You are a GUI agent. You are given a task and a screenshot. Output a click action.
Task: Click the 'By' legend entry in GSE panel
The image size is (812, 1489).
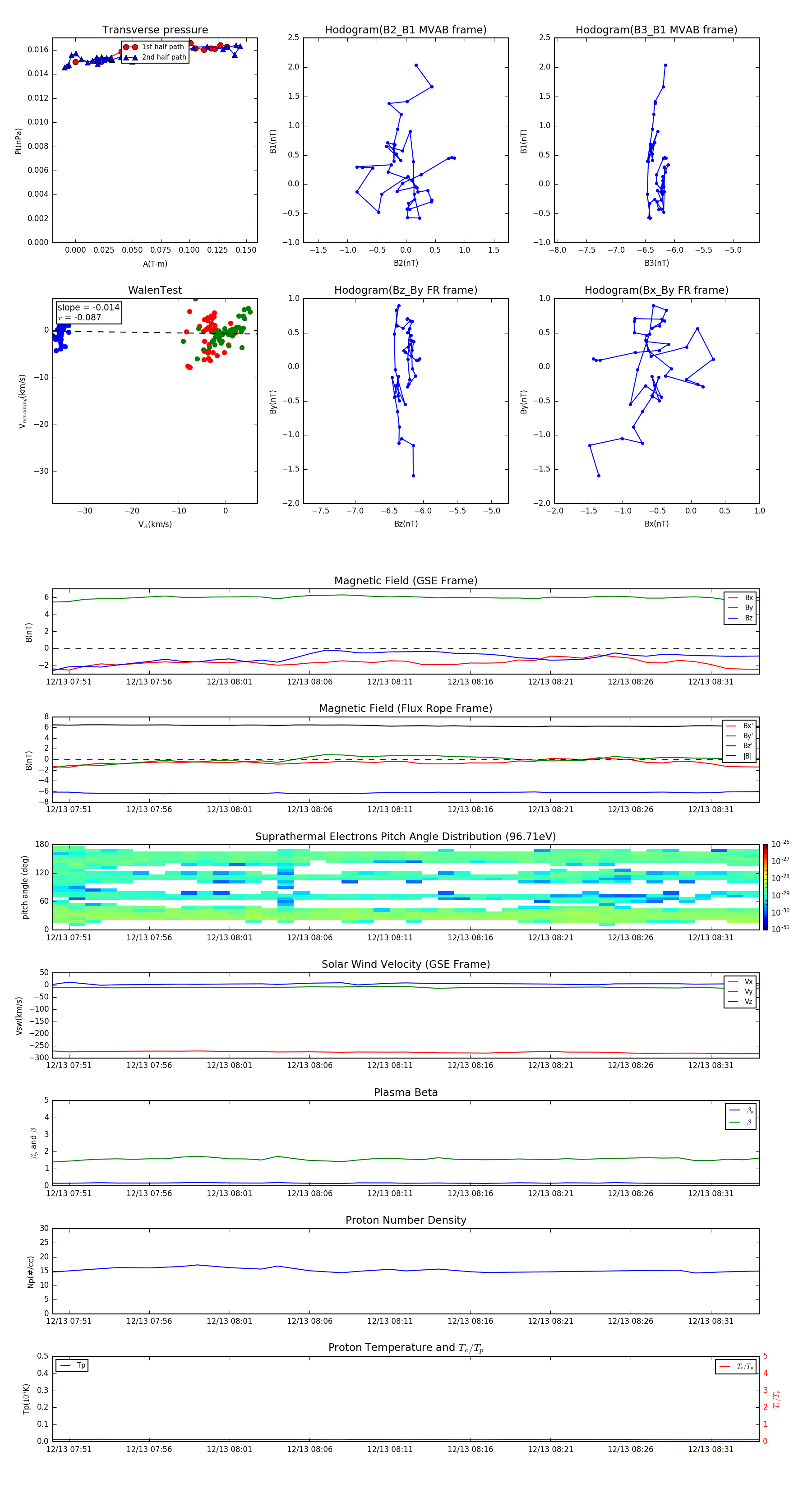(740, 607)
